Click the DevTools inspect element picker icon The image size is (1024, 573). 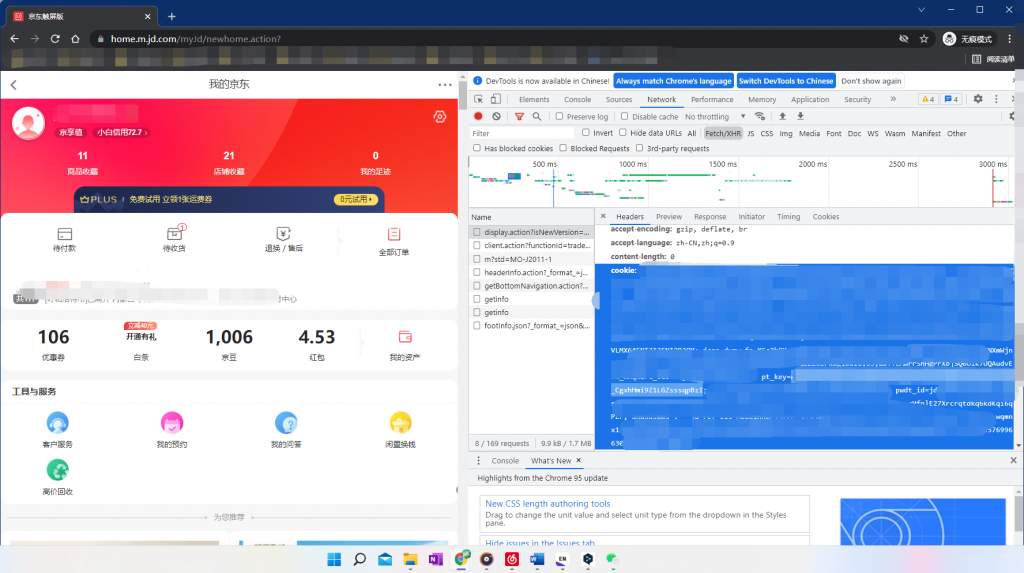[x=479, y=99]
